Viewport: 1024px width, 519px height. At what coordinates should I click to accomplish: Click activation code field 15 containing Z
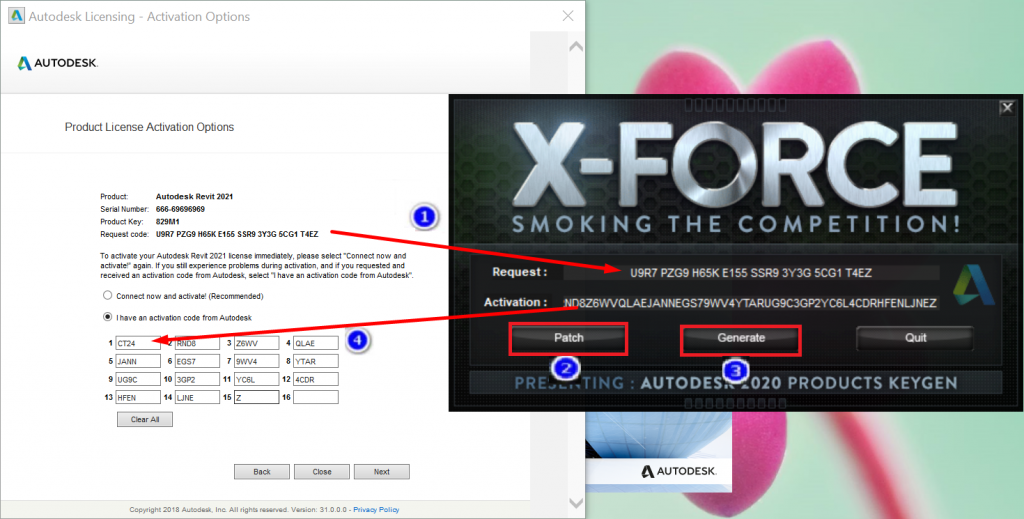pyautogui.click(x=257, y=397)
